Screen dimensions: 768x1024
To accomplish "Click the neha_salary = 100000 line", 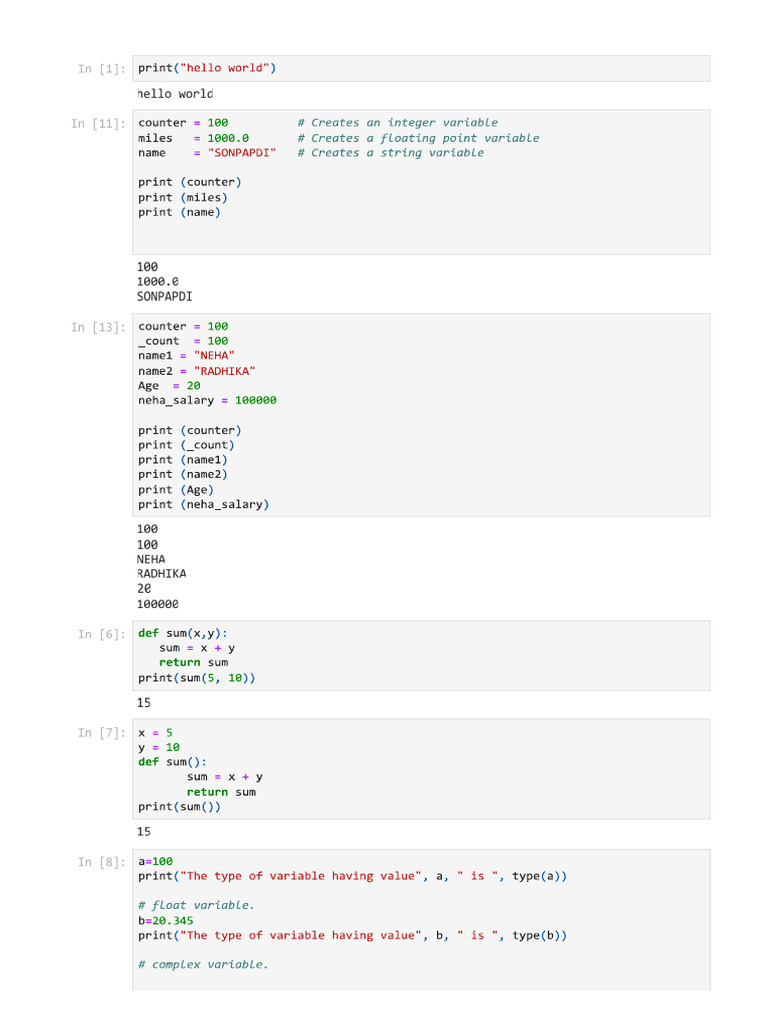I will [x=207, y=400].
